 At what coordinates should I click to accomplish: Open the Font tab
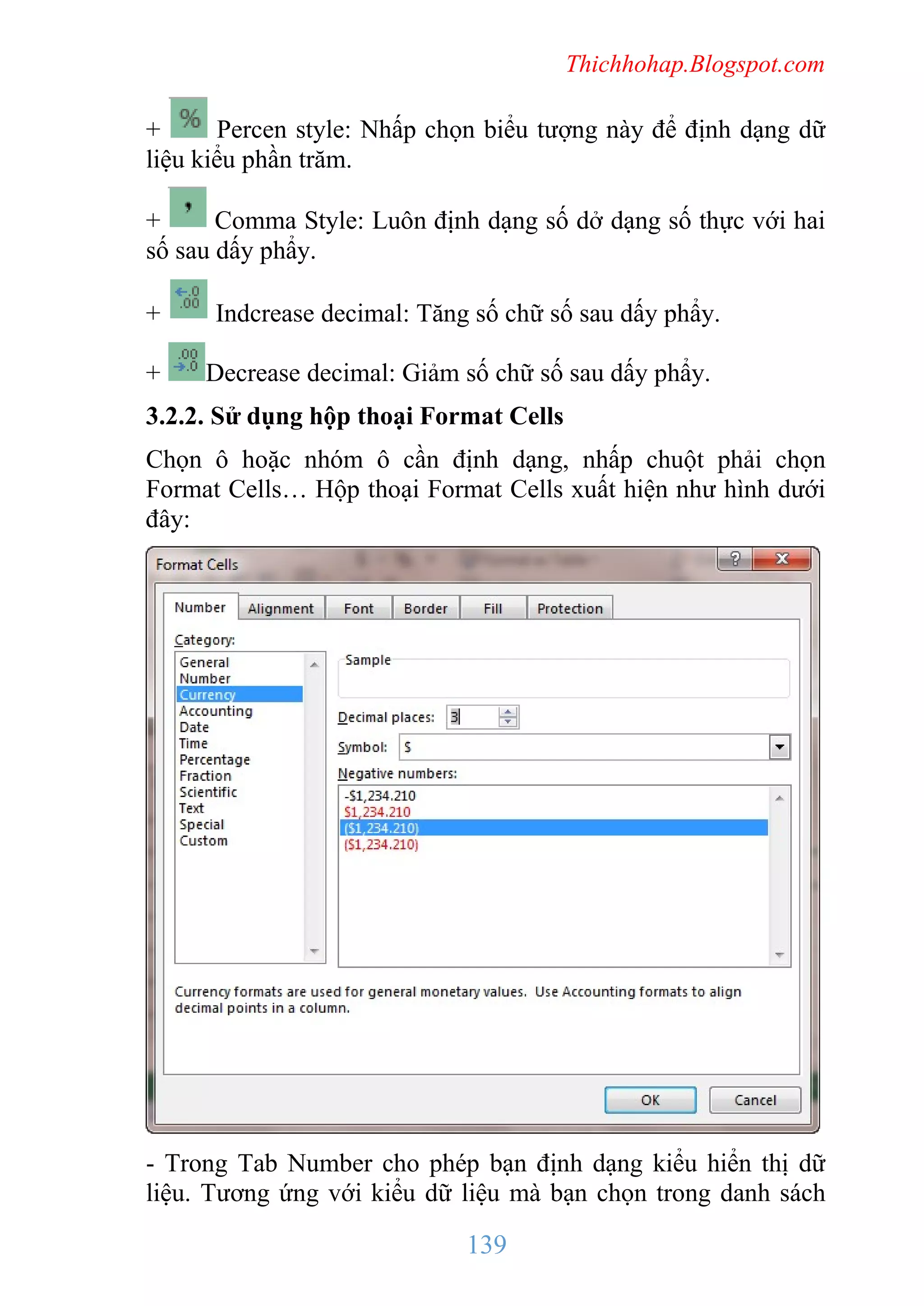358,609
